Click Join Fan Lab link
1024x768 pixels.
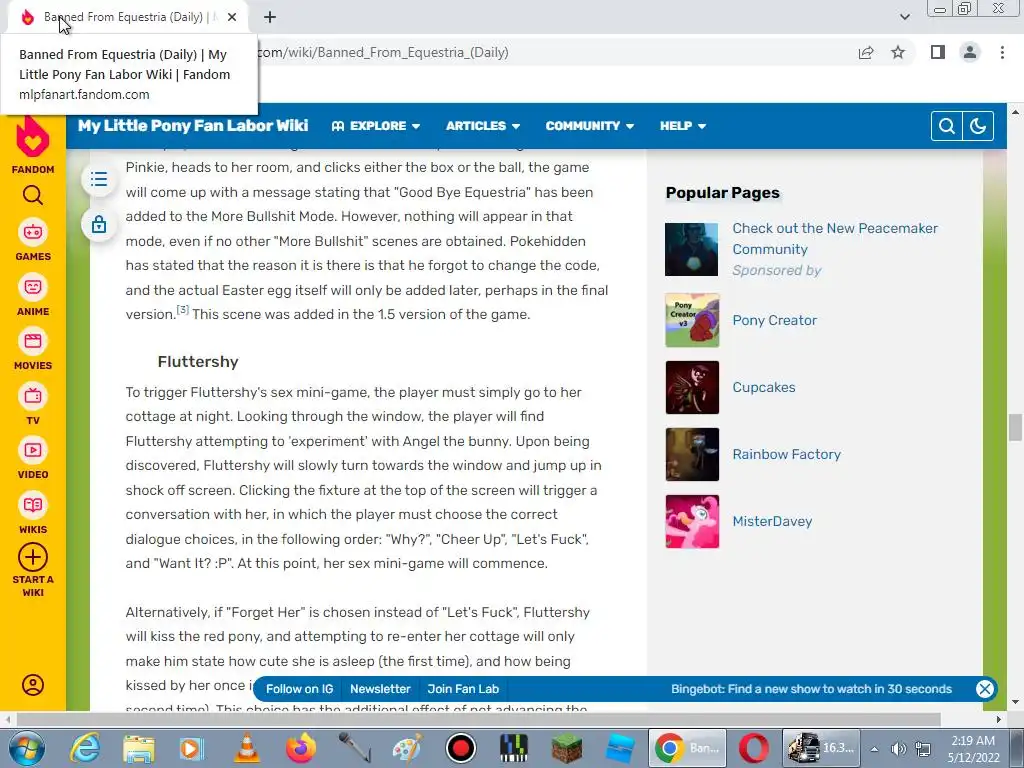(x=463, y=689)
